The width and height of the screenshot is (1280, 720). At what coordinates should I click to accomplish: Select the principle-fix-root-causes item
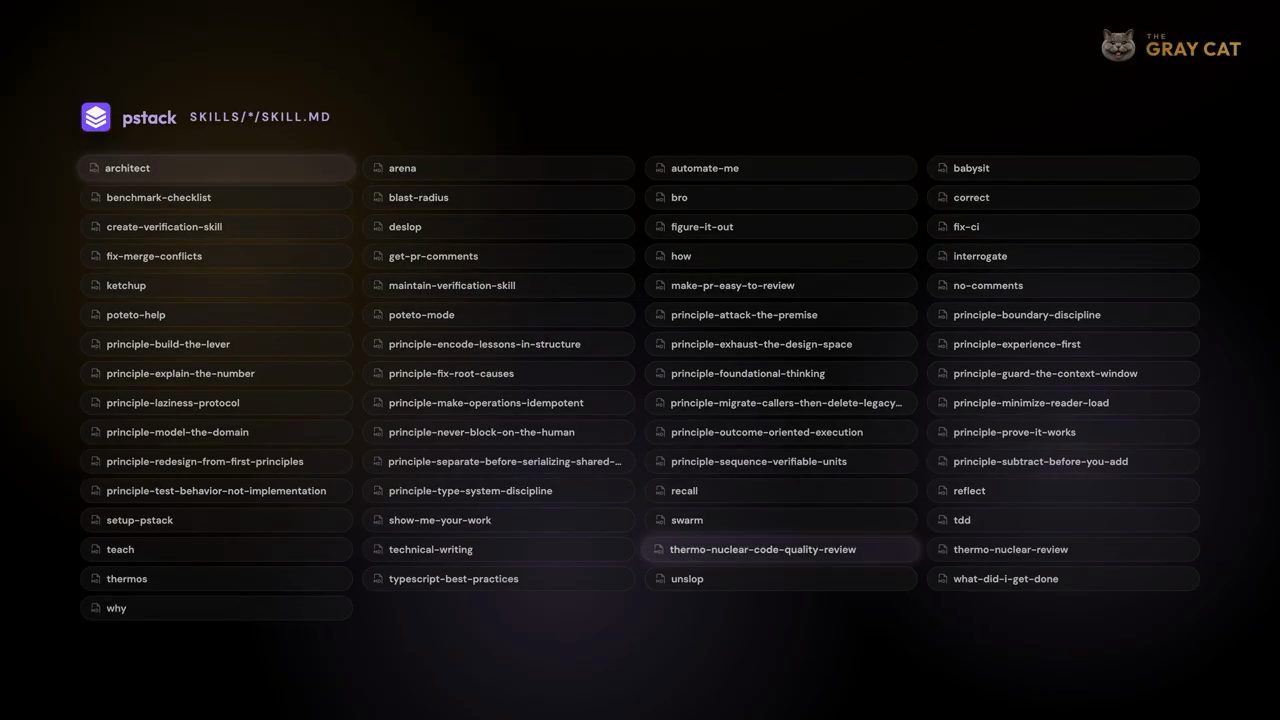[499, 373]
